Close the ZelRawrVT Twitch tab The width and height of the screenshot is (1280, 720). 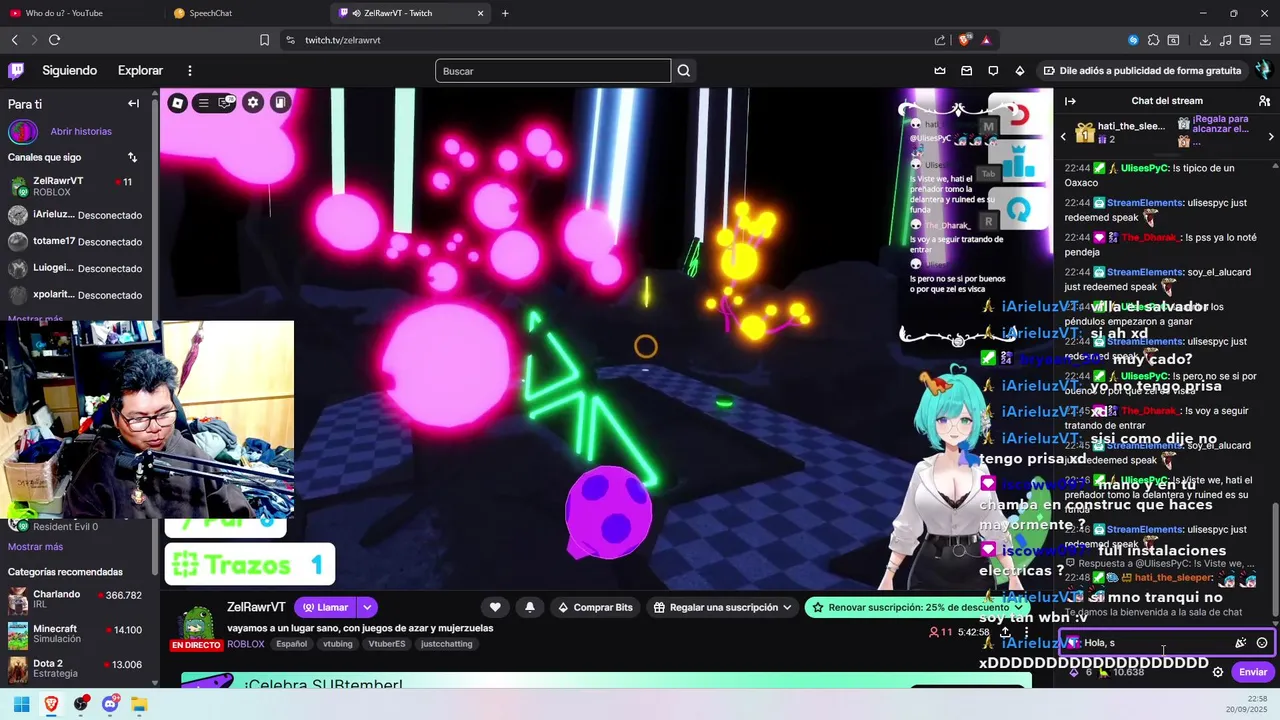480,13
